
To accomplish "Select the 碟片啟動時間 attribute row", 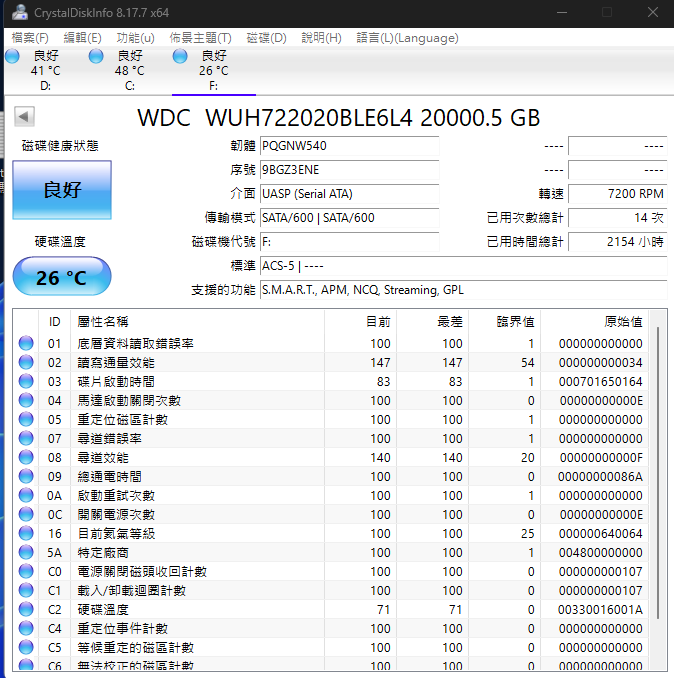I will (x=331, y=381).
